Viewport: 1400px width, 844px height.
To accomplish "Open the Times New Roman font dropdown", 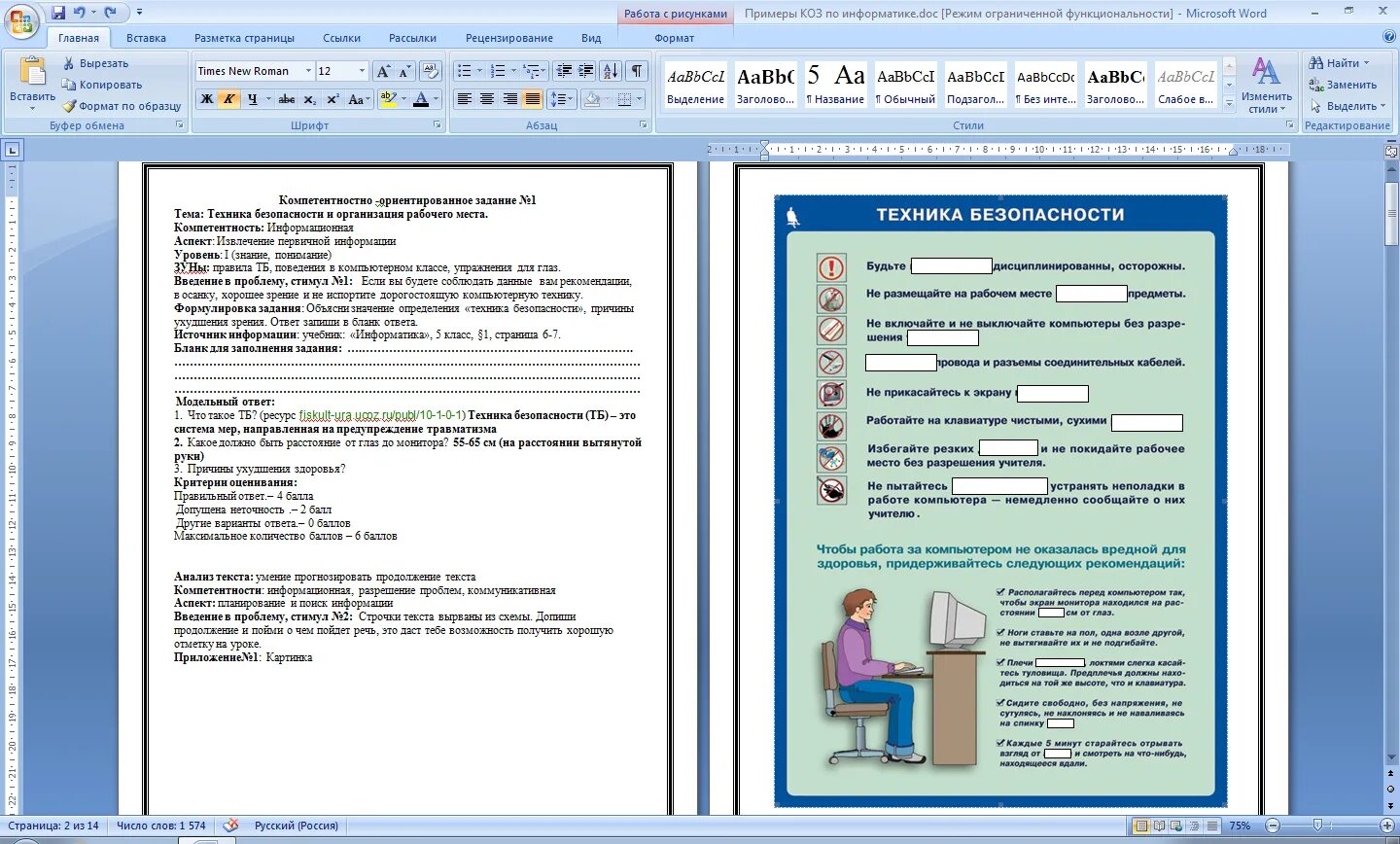I will coord(308,71).
